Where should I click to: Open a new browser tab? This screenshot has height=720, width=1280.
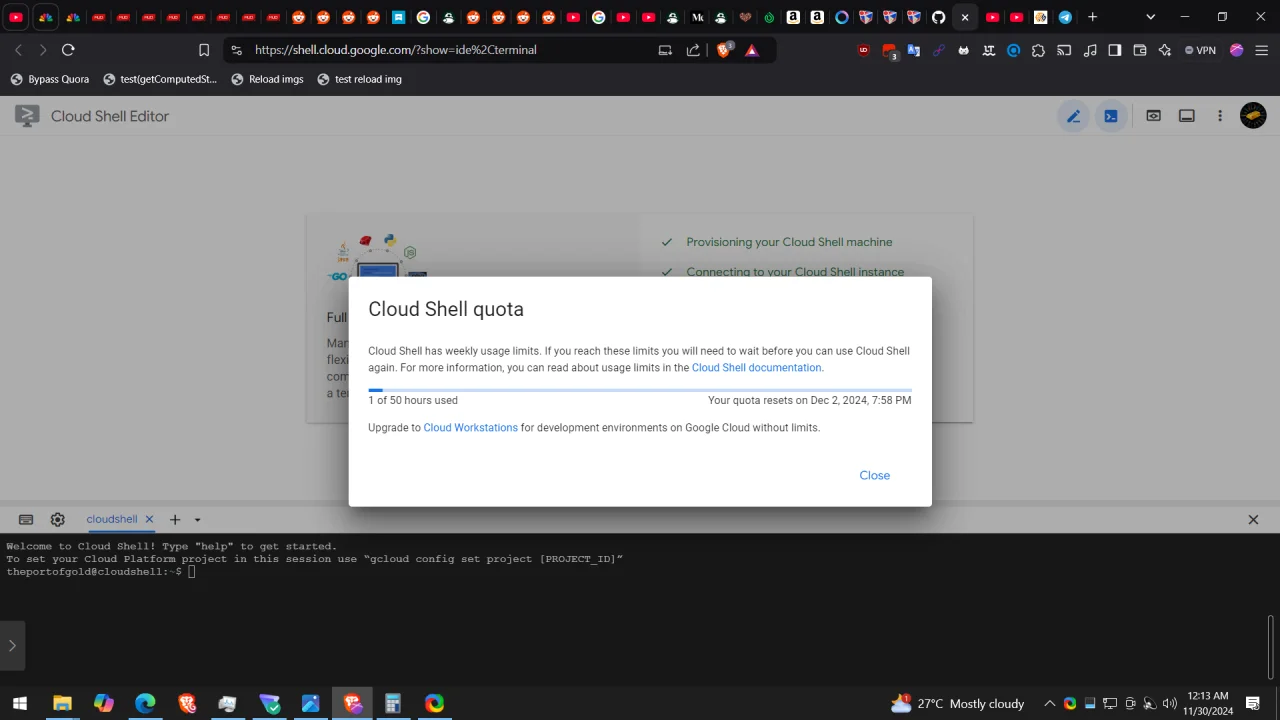tap(1093, 17)
